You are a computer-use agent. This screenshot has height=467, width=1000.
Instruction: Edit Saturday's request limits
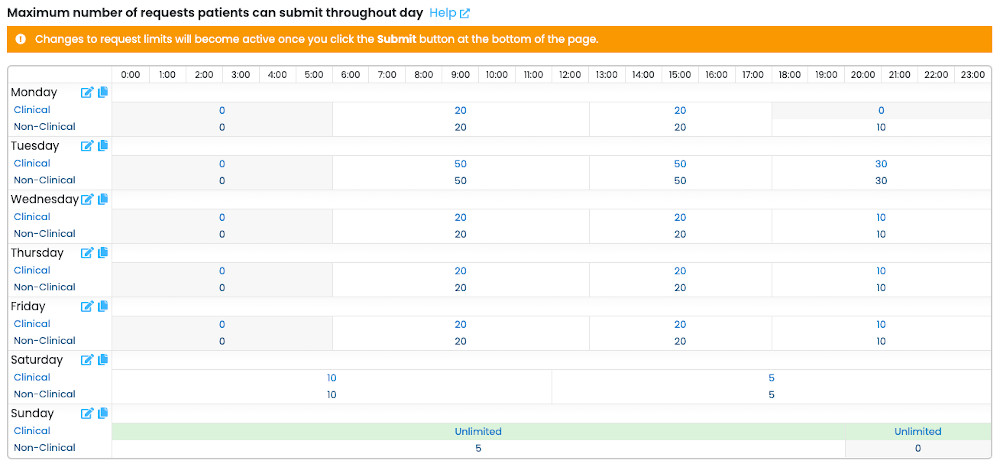(87, 360)
